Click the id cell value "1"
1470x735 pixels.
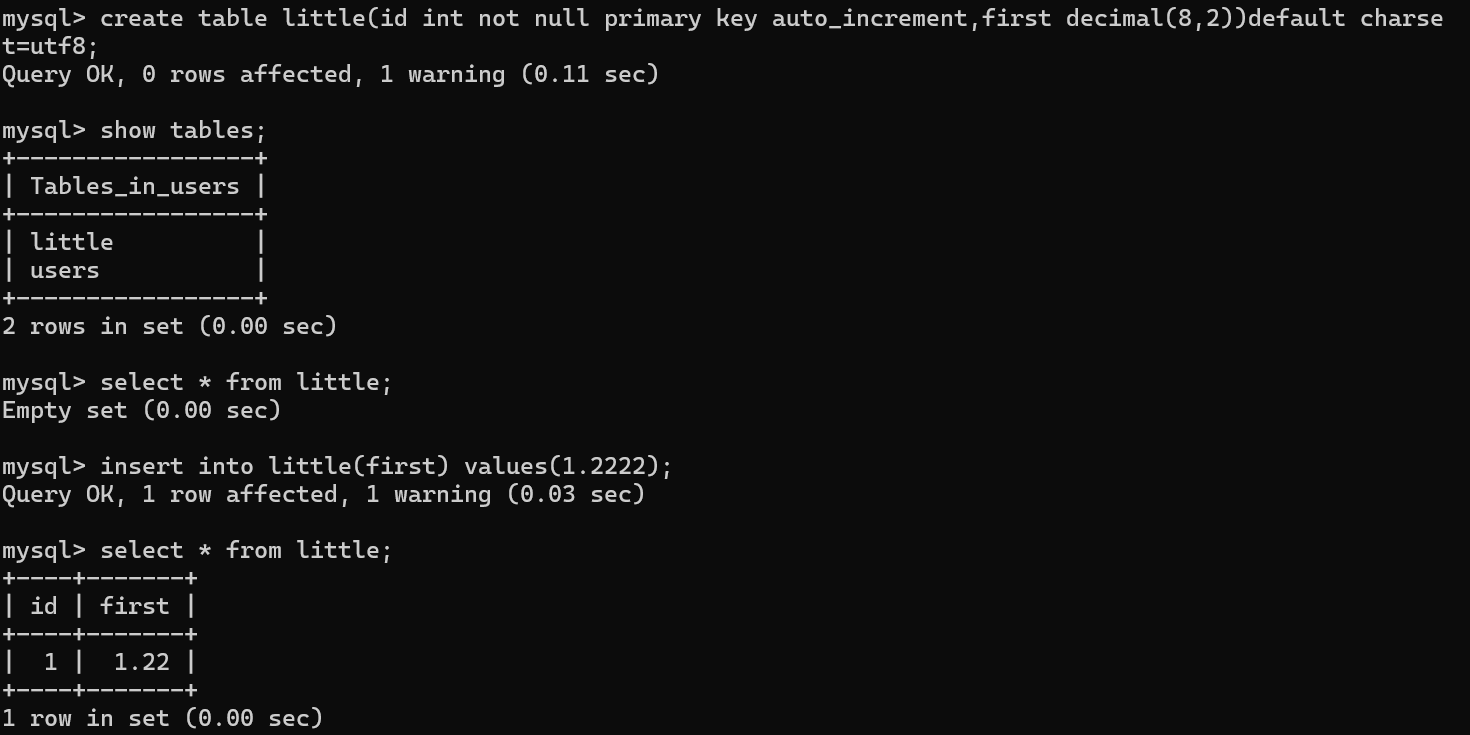(x=51, y=662)
